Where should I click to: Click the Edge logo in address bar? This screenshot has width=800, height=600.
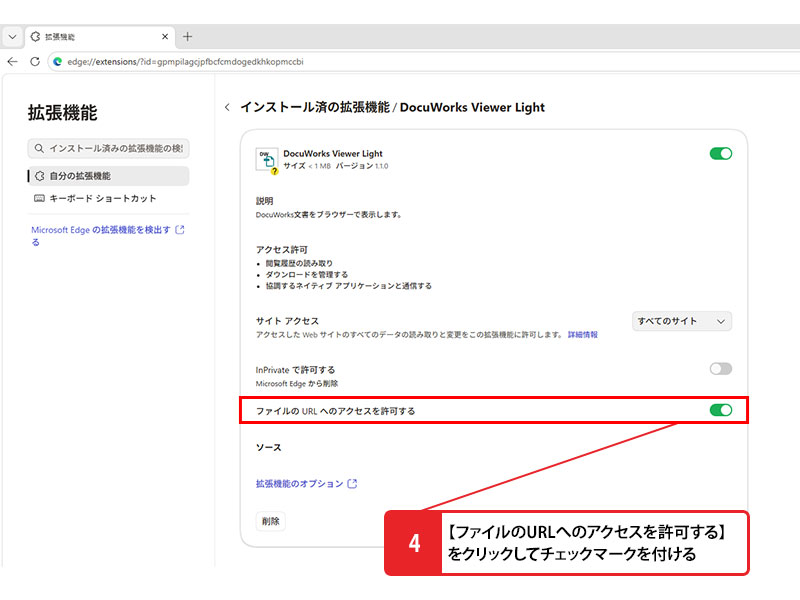click(58, 62)
